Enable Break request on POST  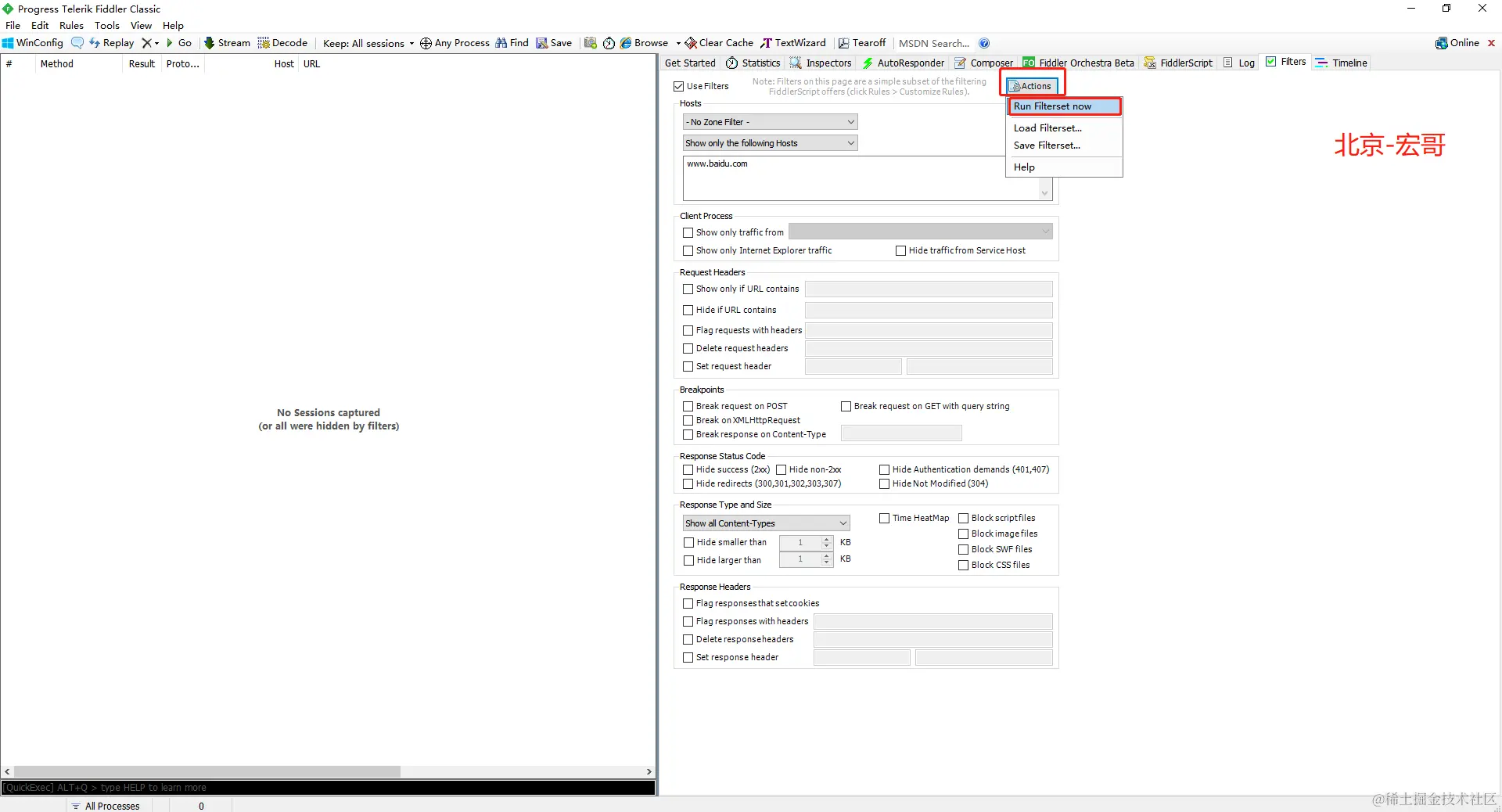tap(688, 406)
